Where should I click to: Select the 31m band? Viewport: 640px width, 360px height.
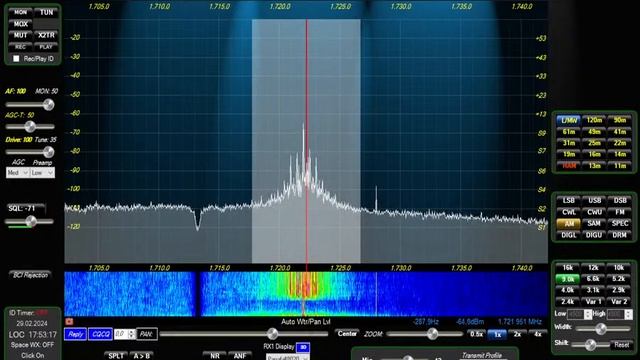(x=569, y=143)
